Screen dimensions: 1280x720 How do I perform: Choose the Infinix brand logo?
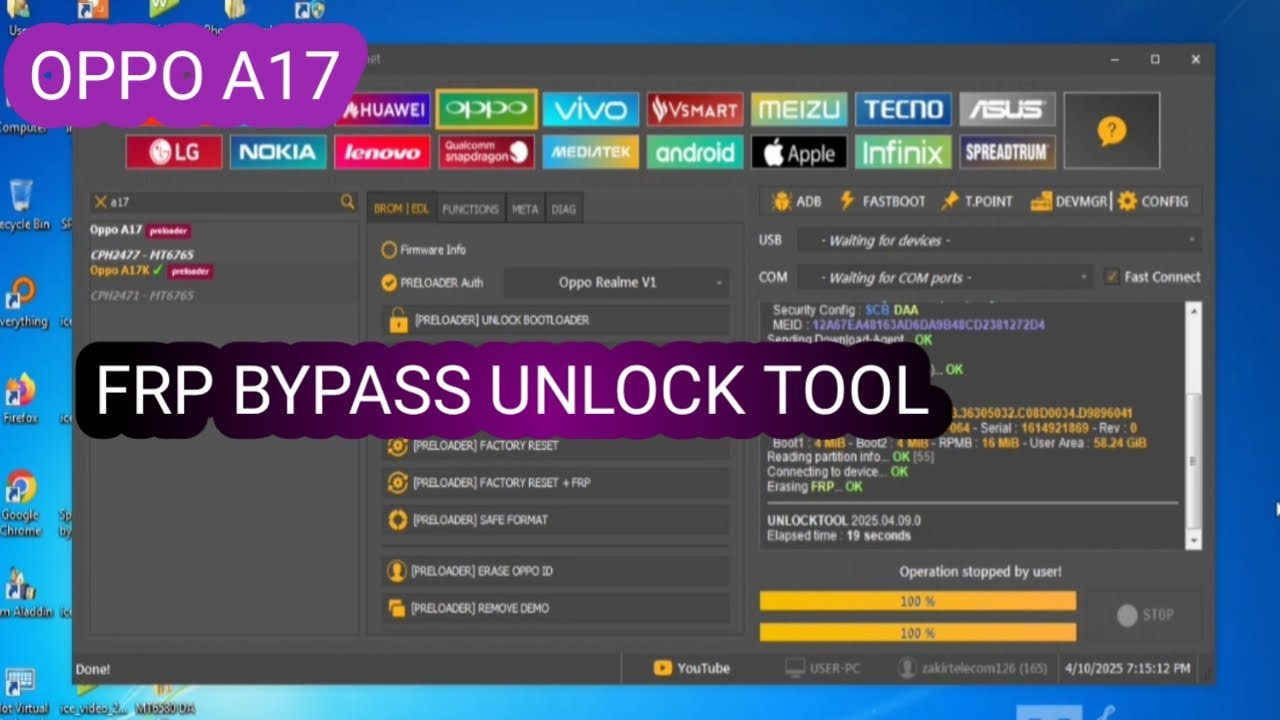coord(903,152)
